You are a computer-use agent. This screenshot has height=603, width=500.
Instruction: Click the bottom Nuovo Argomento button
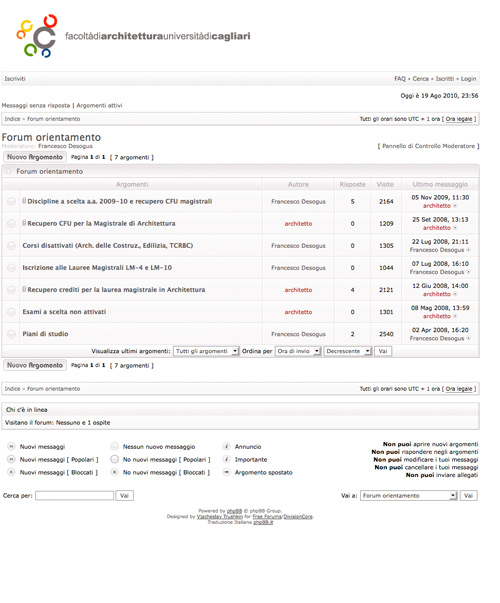click(x=35, y=365)
